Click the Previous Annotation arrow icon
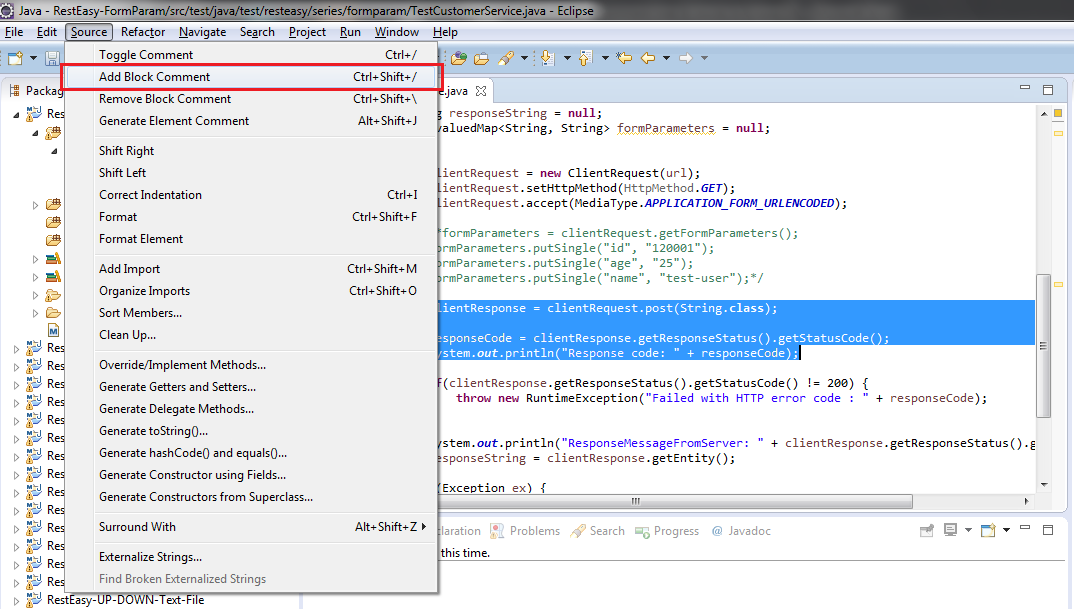The image size is (1074, 609). (586, 58)
